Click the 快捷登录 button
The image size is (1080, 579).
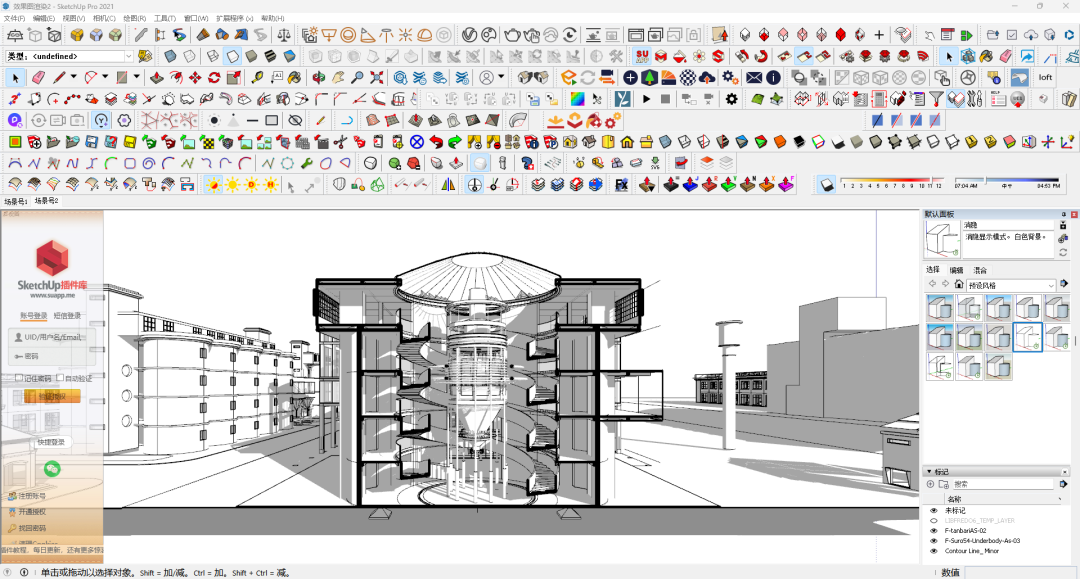(x=51, y=442)
